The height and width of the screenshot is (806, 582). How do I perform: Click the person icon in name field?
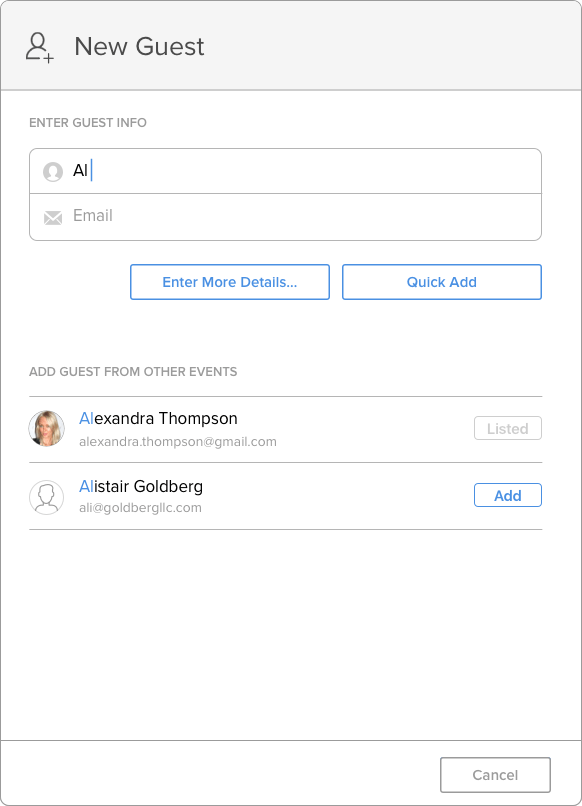52,172
